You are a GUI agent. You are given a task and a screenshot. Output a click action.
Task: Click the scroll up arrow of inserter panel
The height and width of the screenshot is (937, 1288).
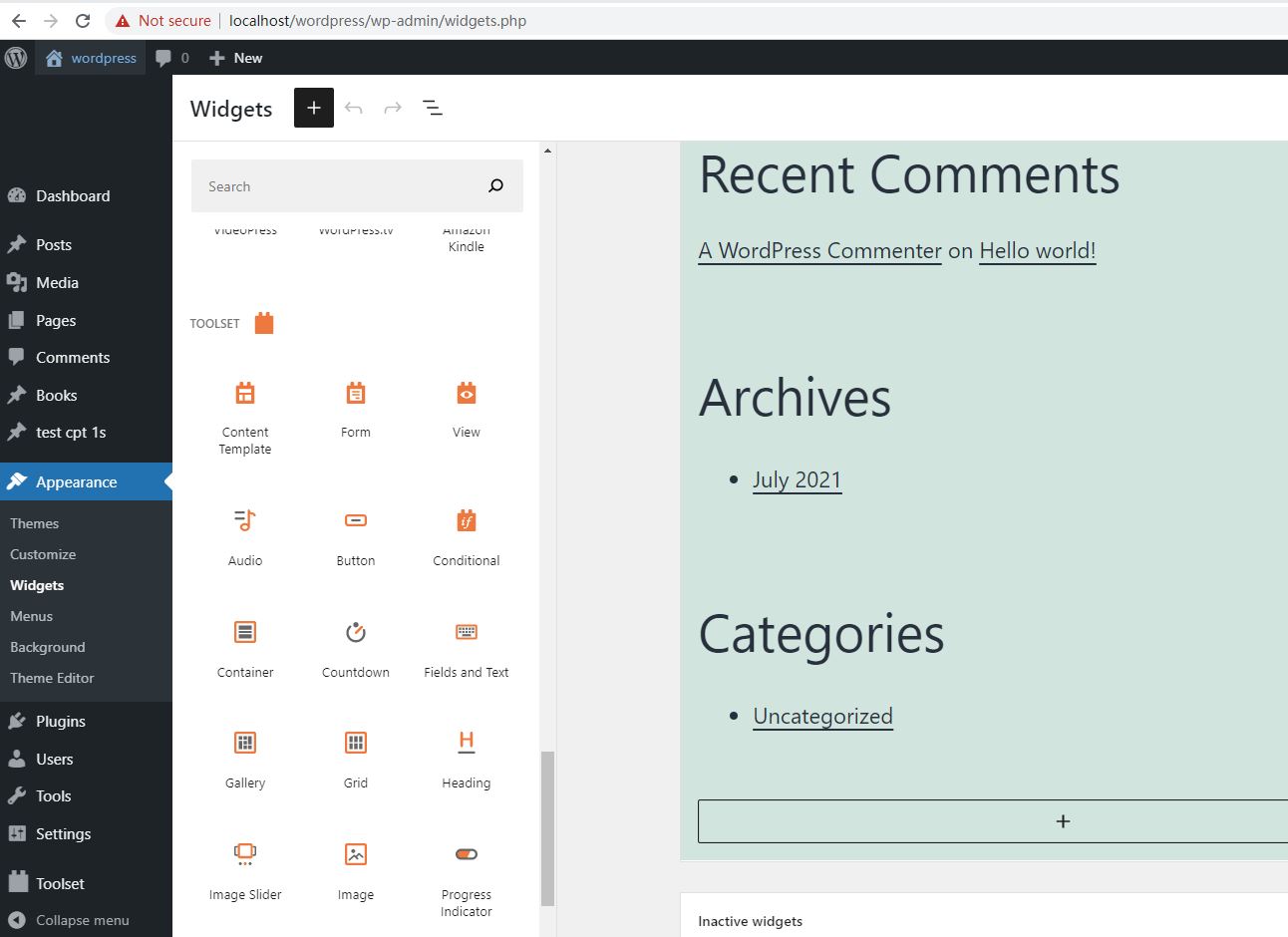547,151
